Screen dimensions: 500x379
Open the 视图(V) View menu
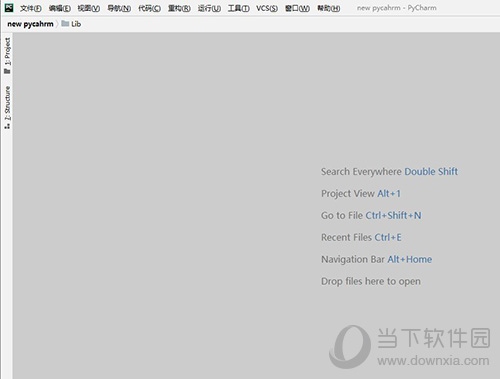pos(89,8)
